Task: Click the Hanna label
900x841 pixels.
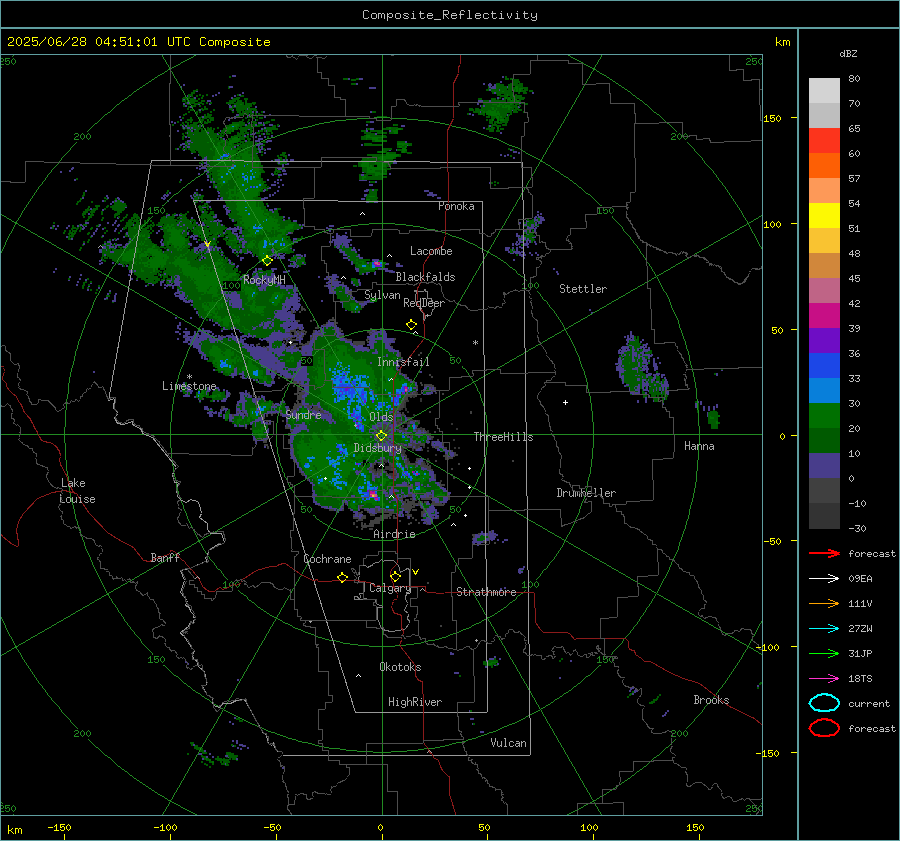Action: click(x=699, y=446)
